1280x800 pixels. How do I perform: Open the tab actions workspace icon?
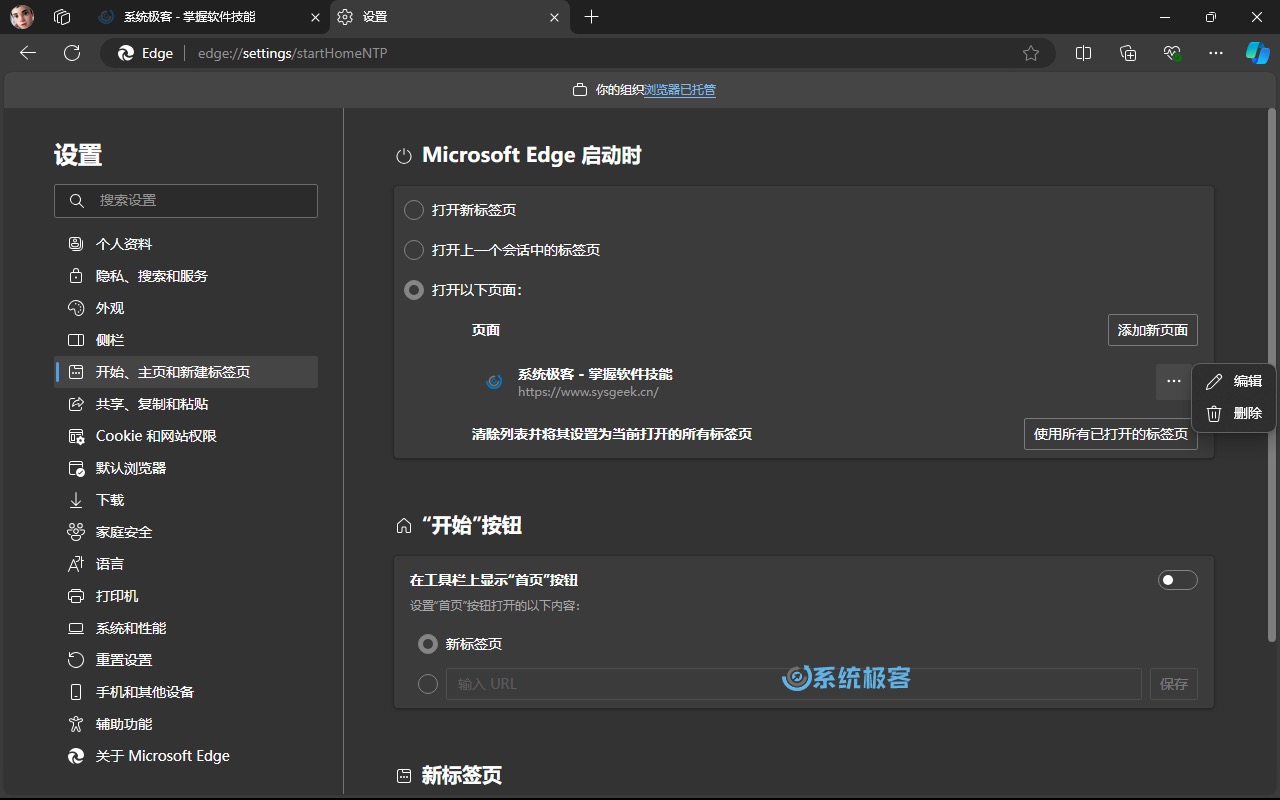[x=62, y=17]
